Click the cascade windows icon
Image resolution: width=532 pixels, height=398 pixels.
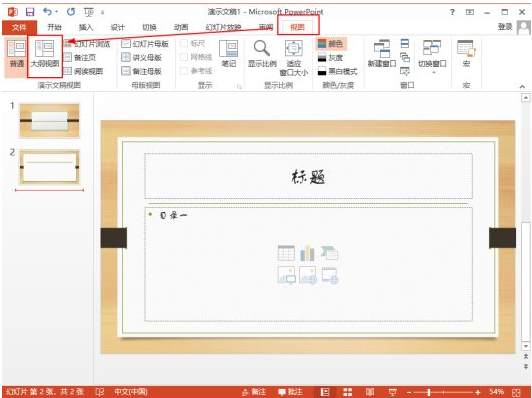(x=405, y=57)
